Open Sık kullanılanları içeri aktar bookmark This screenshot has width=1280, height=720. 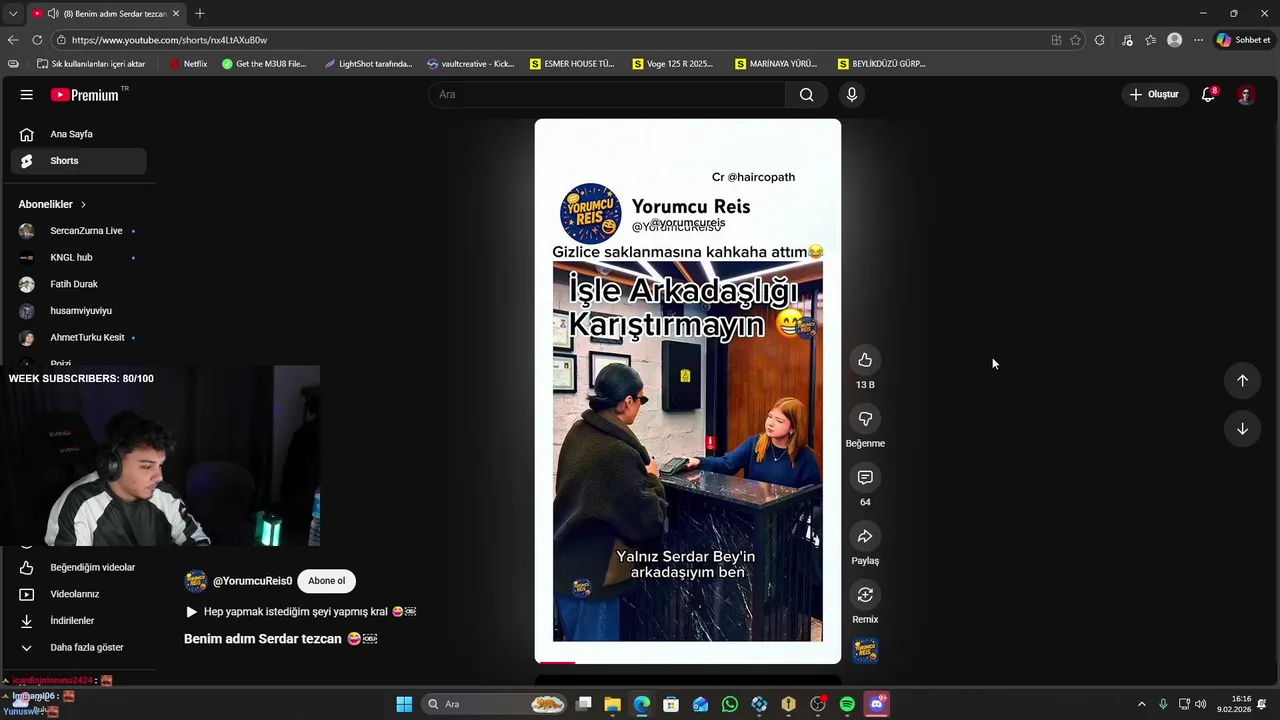pyautogui.click(x=91, y=64)
